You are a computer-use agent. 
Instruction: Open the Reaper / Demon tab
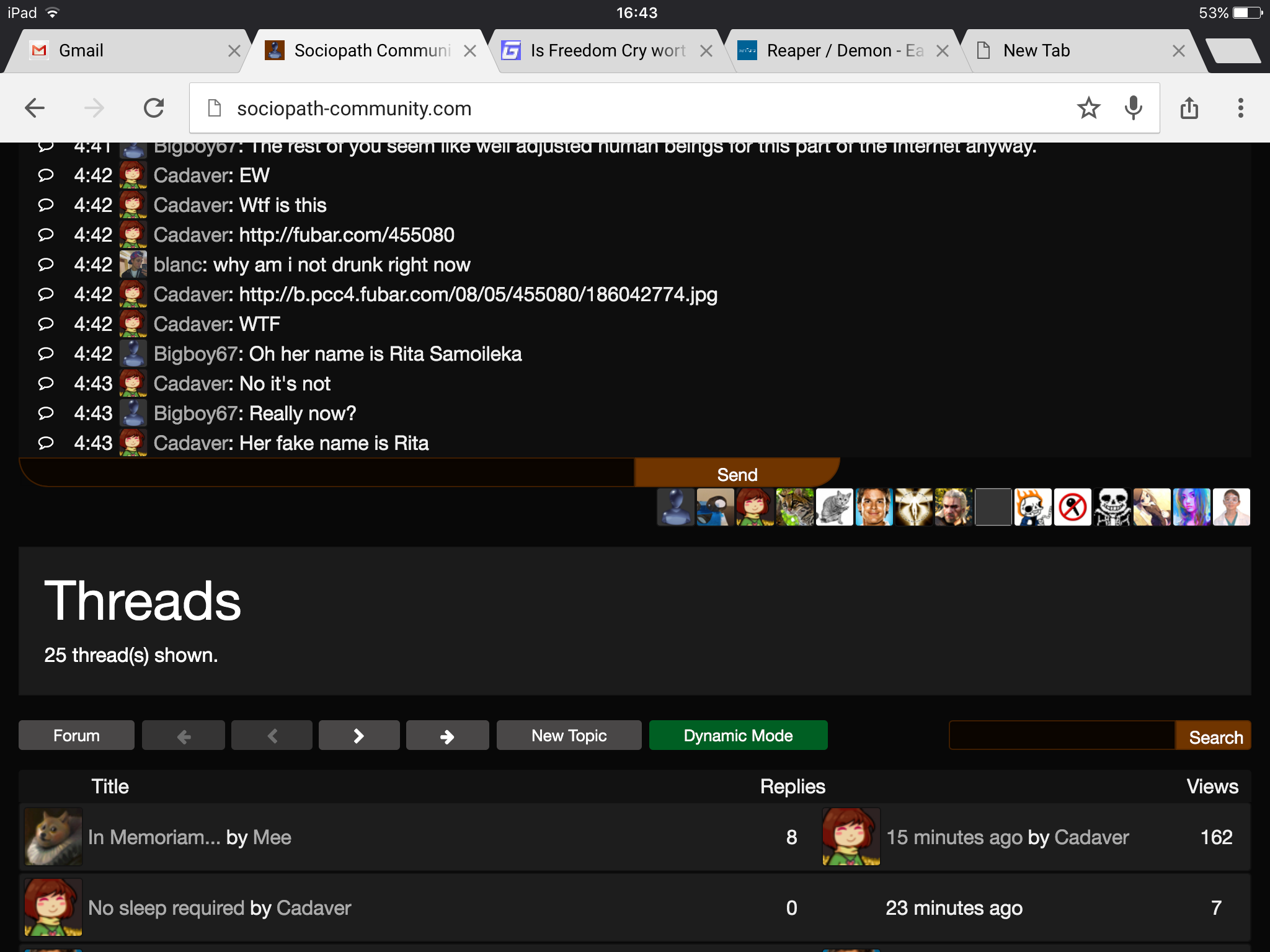tap(845, 51)
